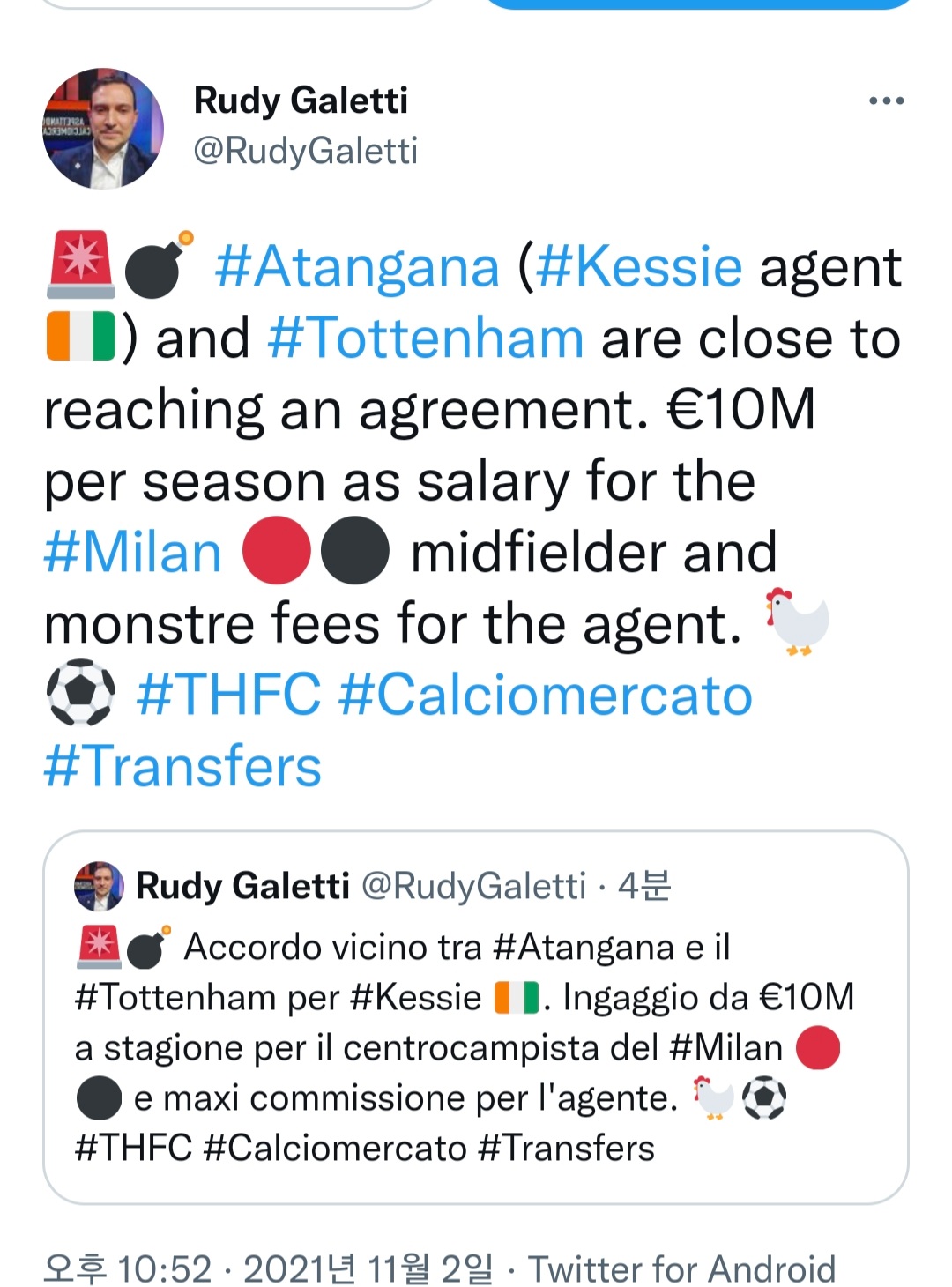This screenshot has width=952, height=1287.
Task: Tap the soccer ball emoji before #THFC
Action: 80,693
